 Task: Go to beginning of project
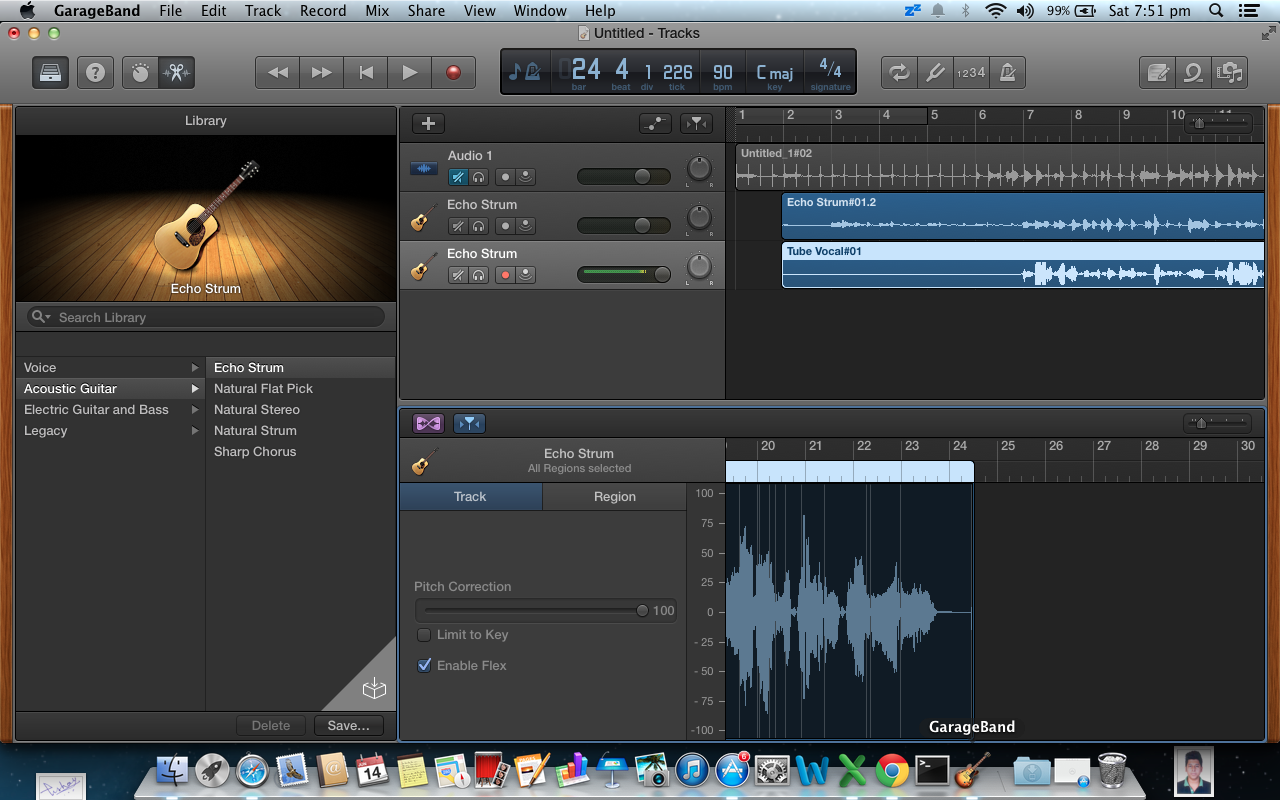click(366, 73)
